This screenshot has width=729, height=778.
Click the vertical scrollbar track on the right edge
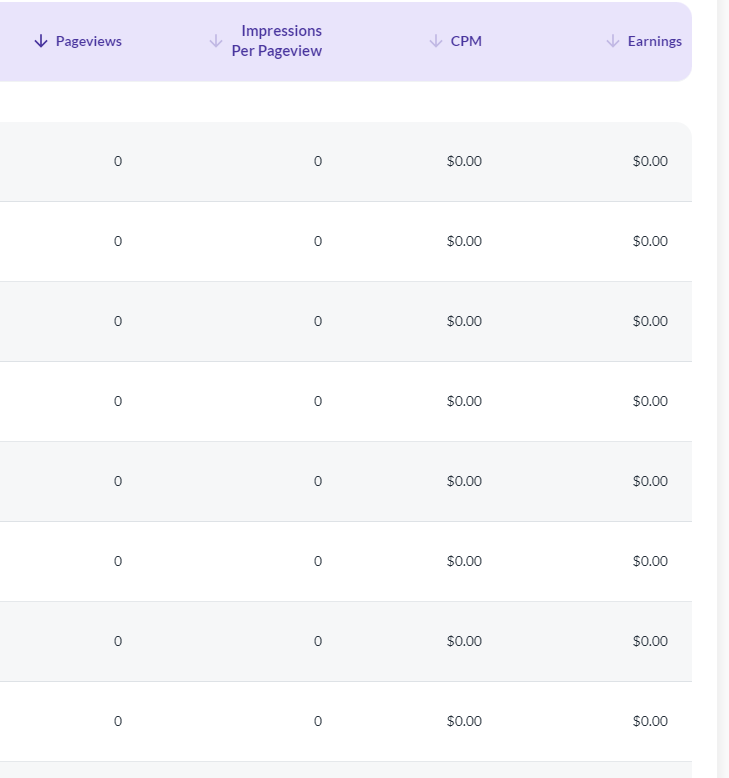pos(723,400)
